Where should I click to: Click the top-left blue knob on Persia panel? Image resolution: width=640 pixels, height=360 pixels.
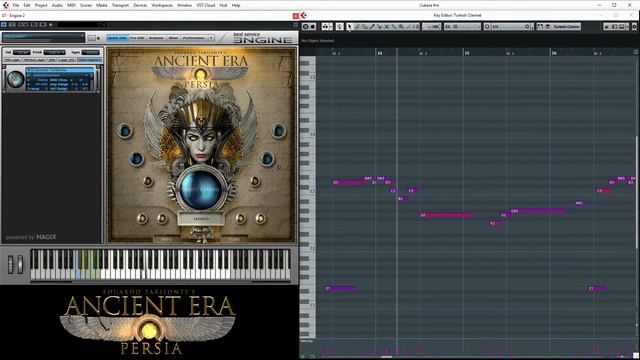[124, 131]
